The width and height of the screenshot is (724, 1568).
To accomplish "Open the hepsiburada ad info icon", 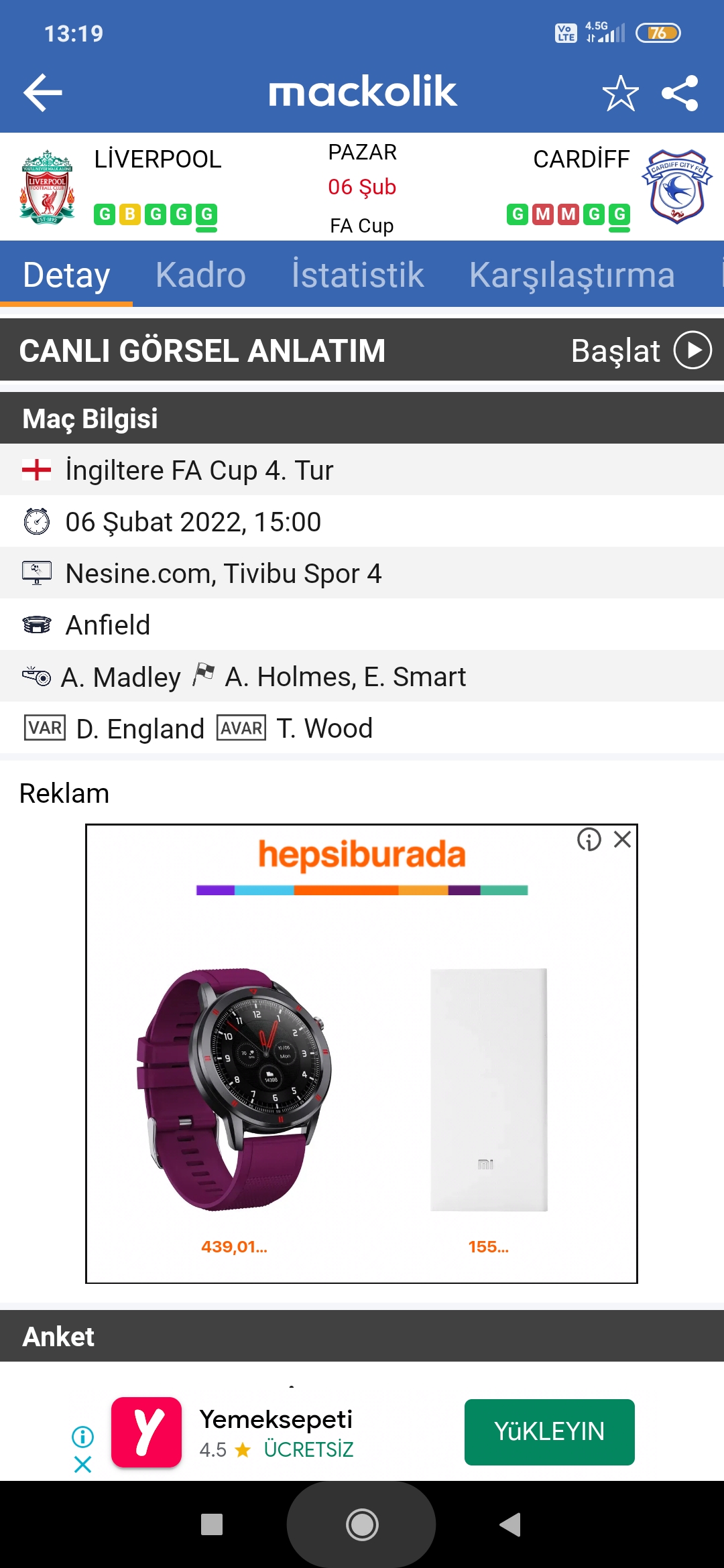I will pyautogui.click(x=589, y=840).
